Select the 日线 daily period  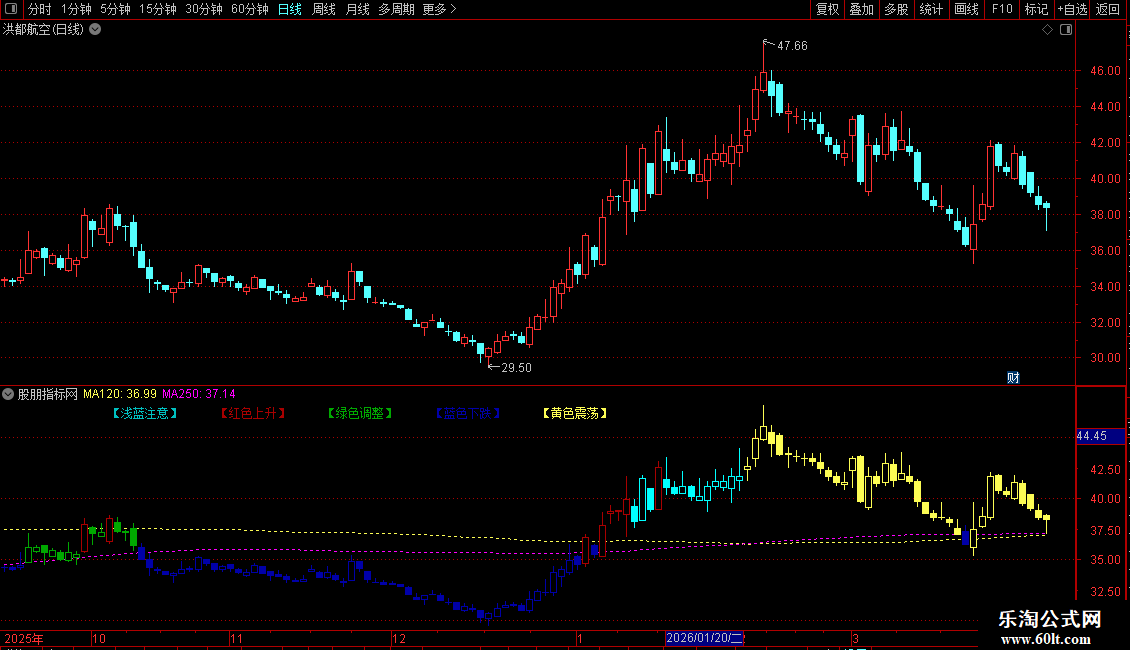point(290,9)
